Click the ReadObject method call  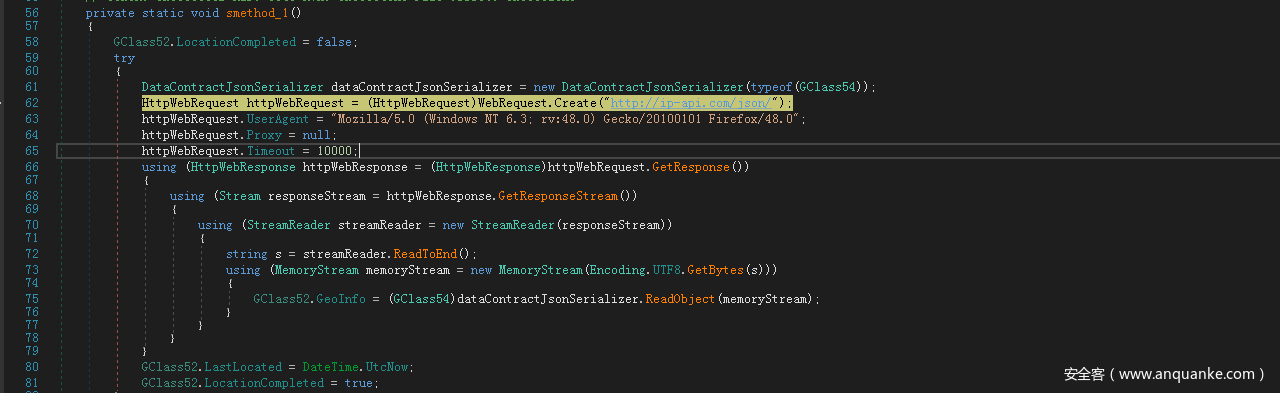click(x=680, y=299)
